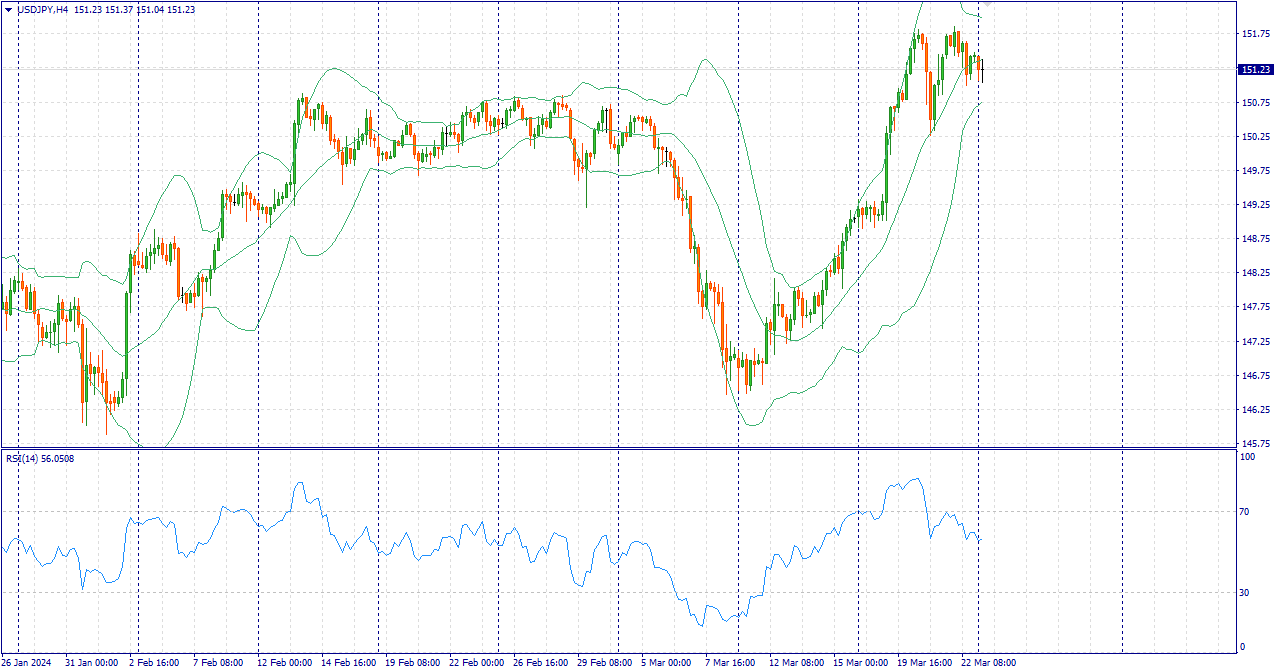Open the chart menu arrow beside USDJPY,H4
1275x671 pixels.
pyautogui.click(x=9, y=9)
